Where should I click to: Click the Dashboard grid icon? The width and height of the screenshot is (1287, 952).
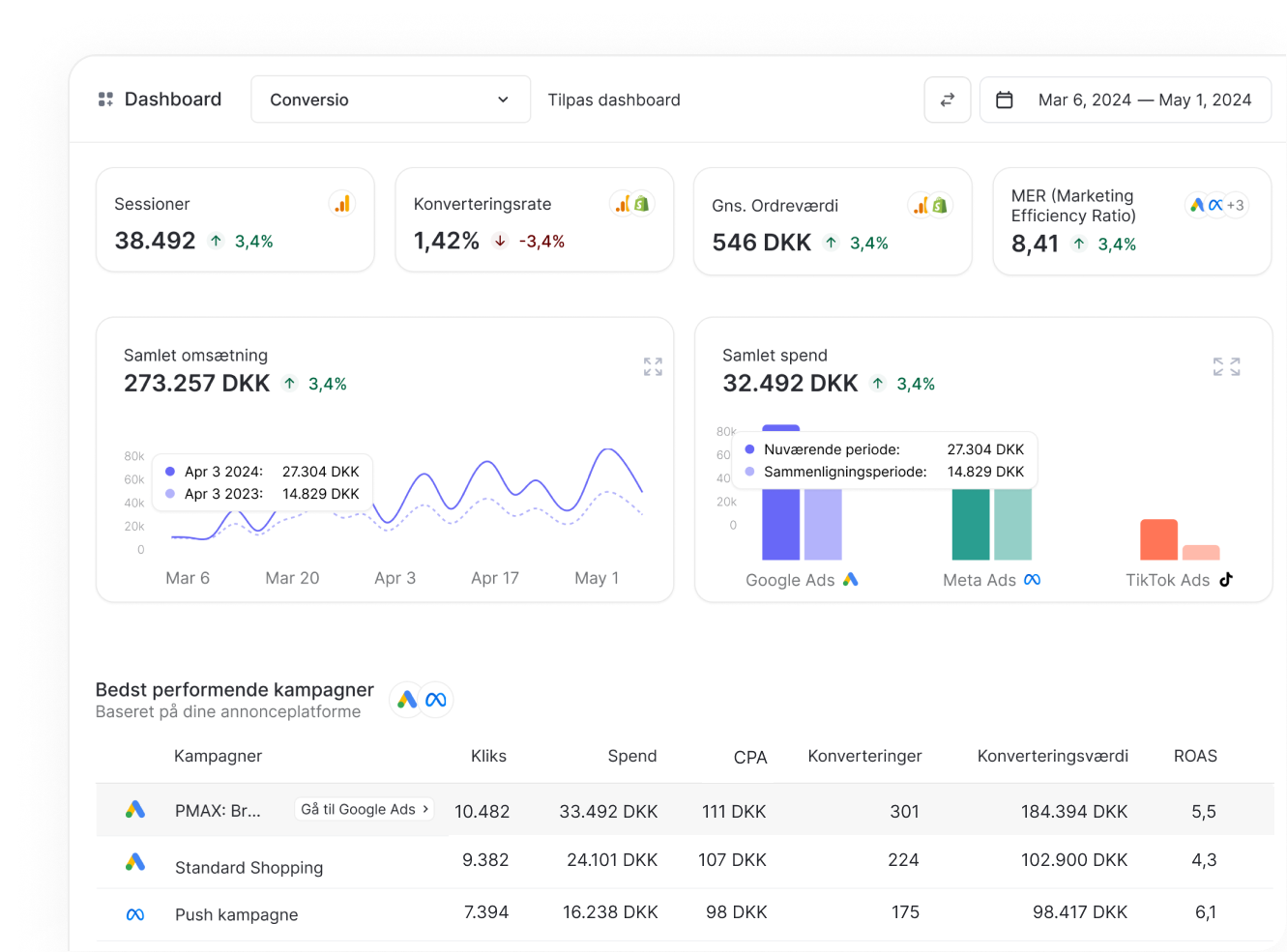(105, 100)
